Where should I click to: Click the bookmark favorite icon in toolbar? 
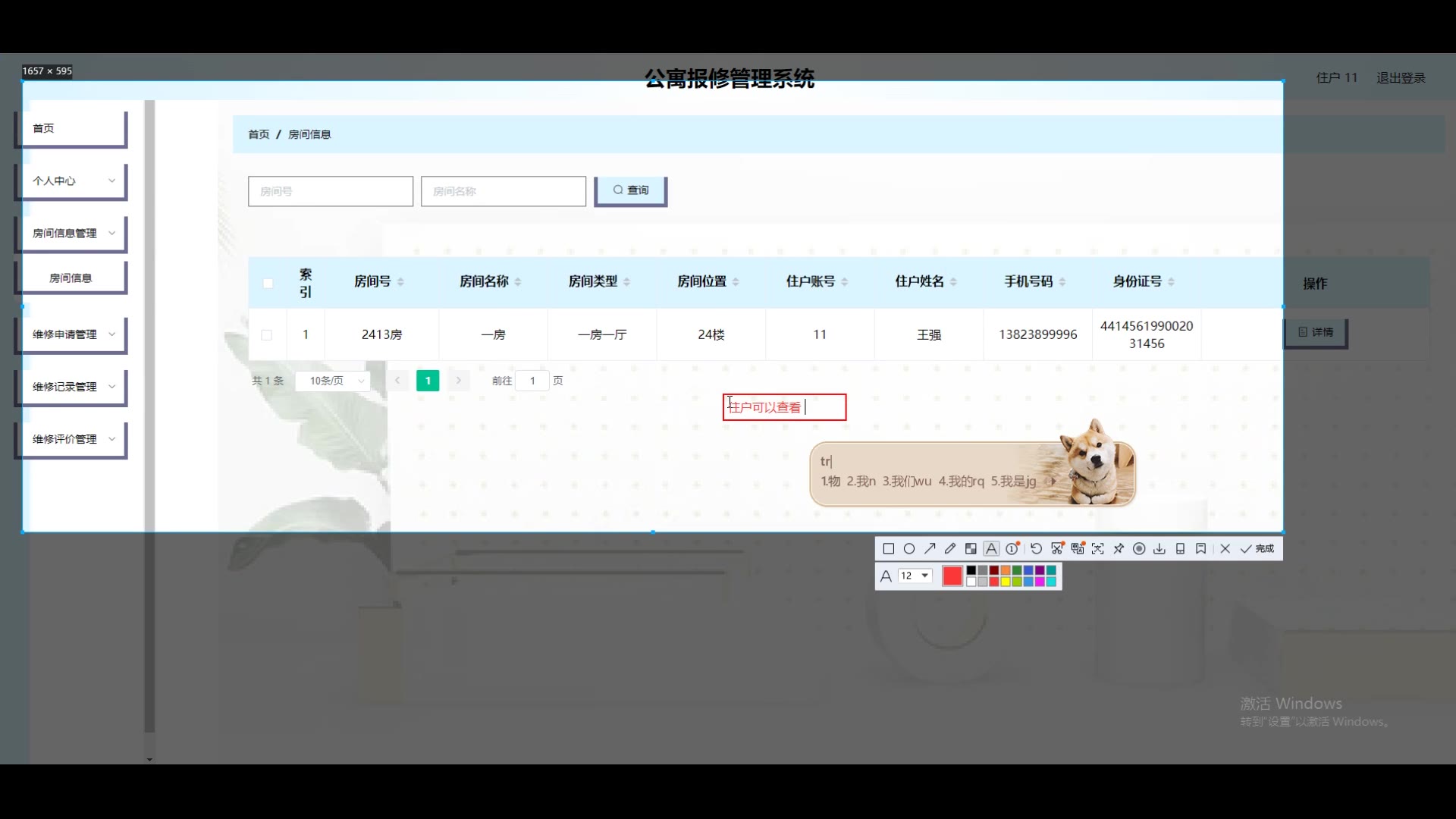coord(1200,549)
